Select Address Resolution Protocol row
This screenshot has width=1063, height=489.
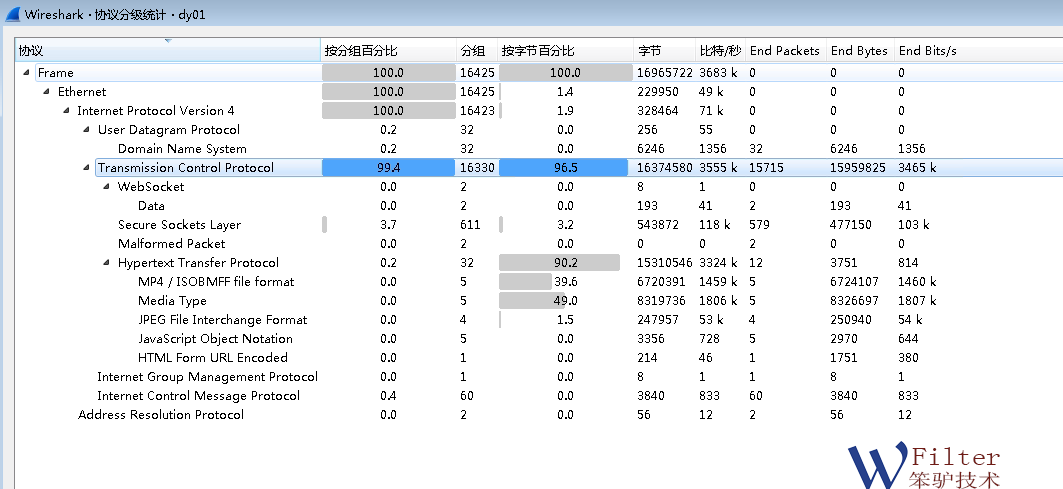(161, 415)
